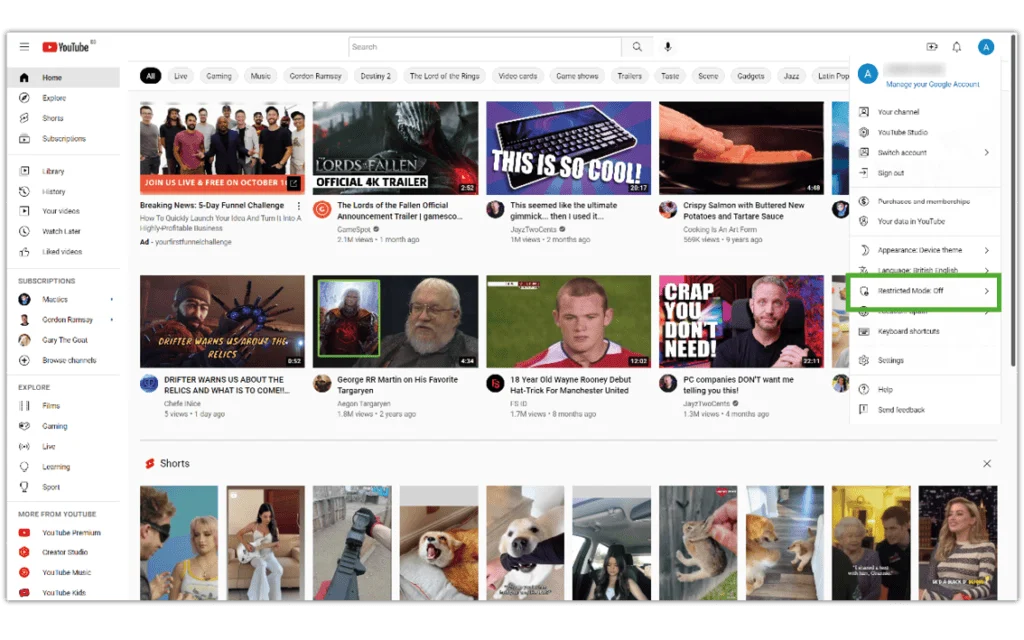
Task: Open Films under Explore
Action: point(64,406)
